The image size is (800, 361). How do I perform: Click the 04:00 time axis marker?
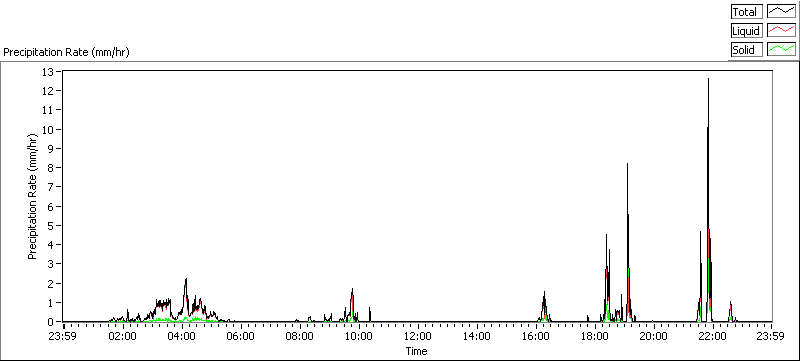182,336
